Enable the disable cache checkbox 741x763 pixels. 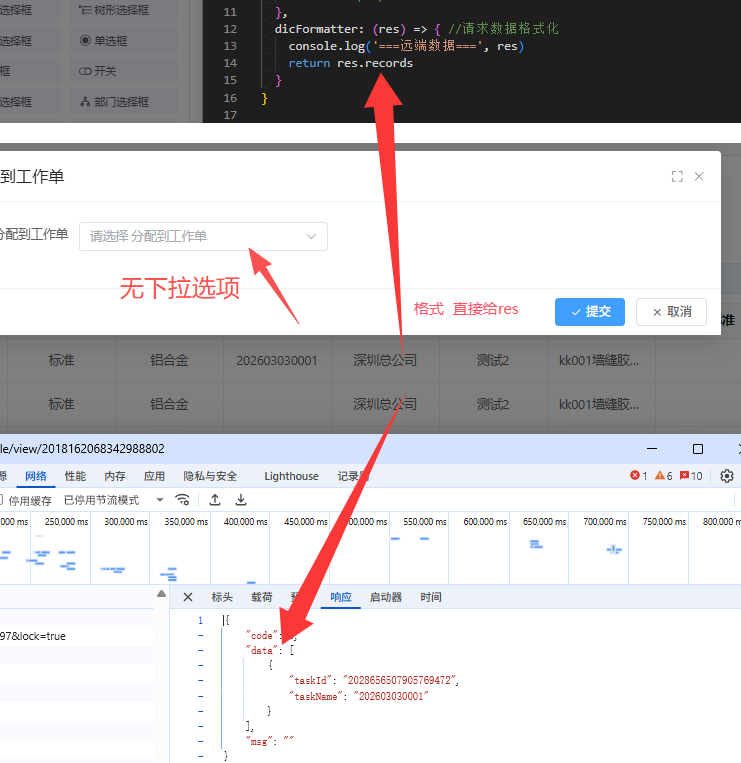(x=3, y=500)
